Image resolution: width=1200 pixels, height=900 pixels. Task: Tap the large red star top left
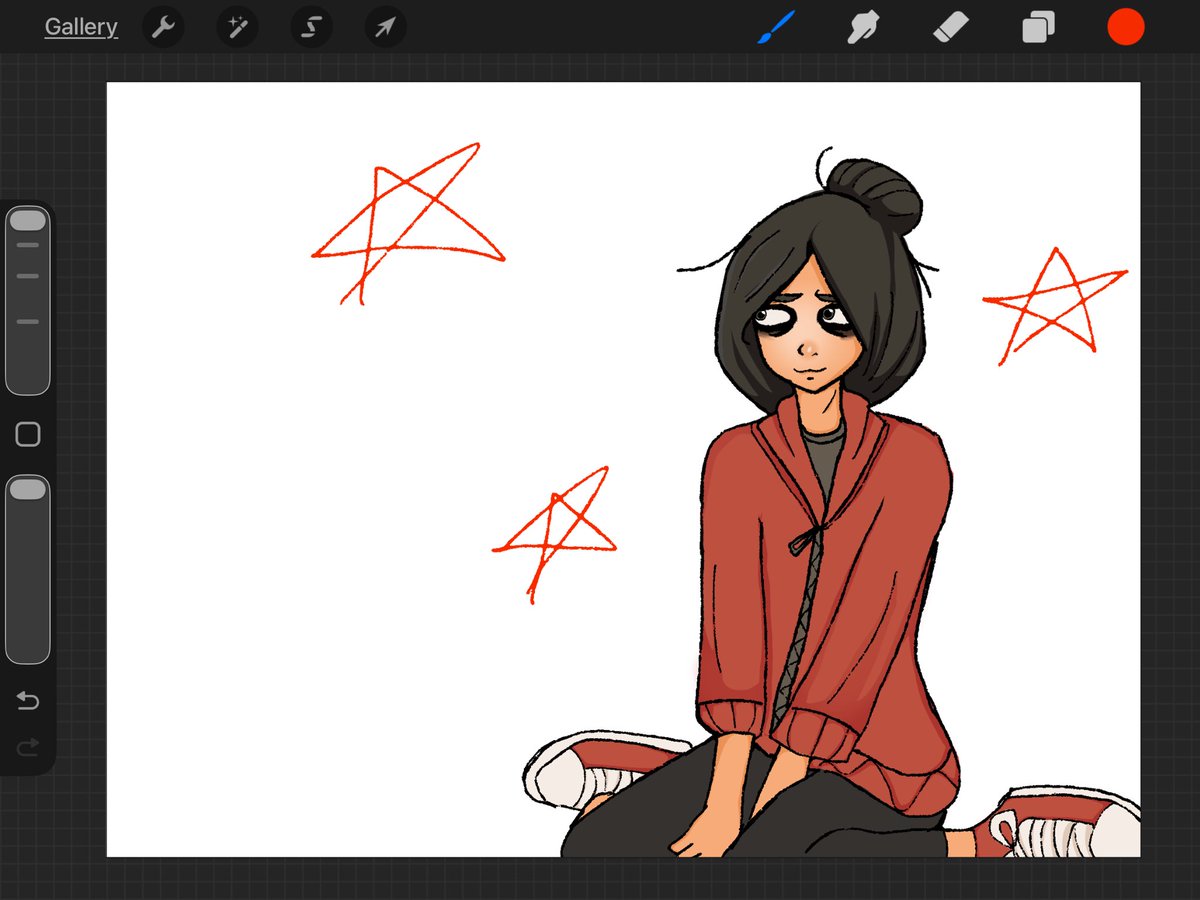click(408, 222)
